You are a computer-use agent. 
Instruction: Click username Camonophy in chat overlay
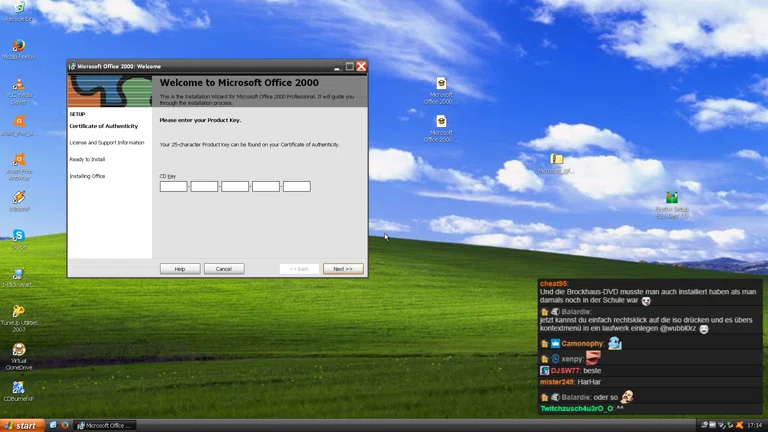pyautogui.click(x=583, y=343)
